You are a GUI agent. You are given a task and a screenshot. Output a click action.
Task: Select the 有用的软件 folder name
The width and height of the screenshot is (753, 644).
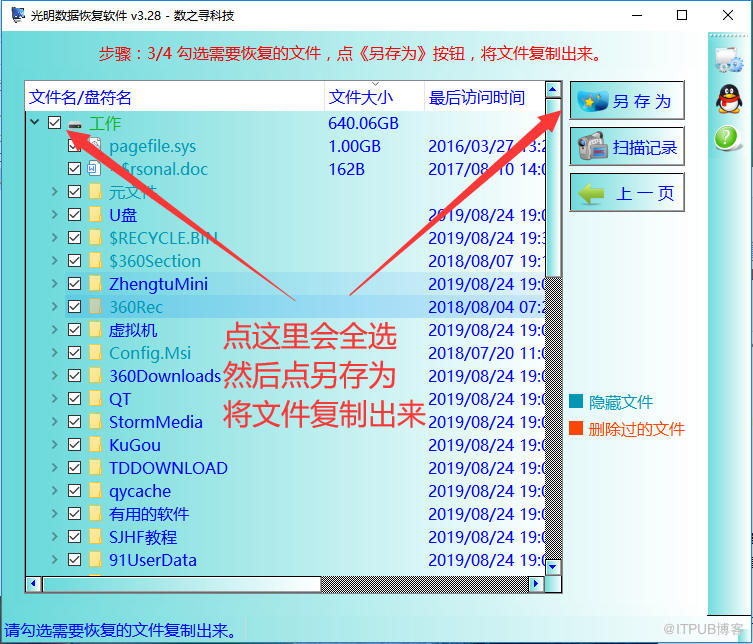tap(149, 514)
